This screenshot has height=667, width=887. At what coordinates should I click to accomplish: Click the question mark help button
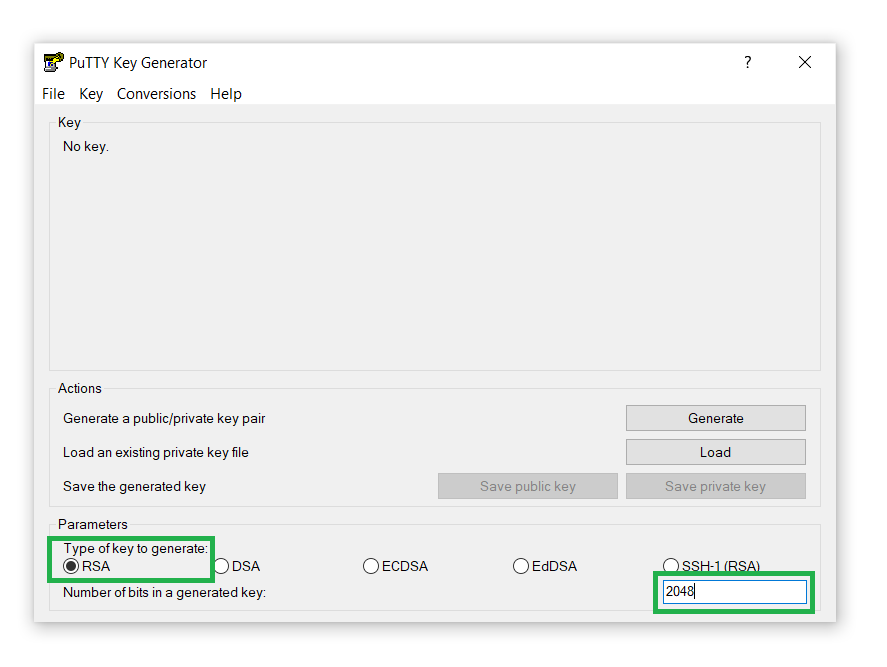click(x=748, y=62)
